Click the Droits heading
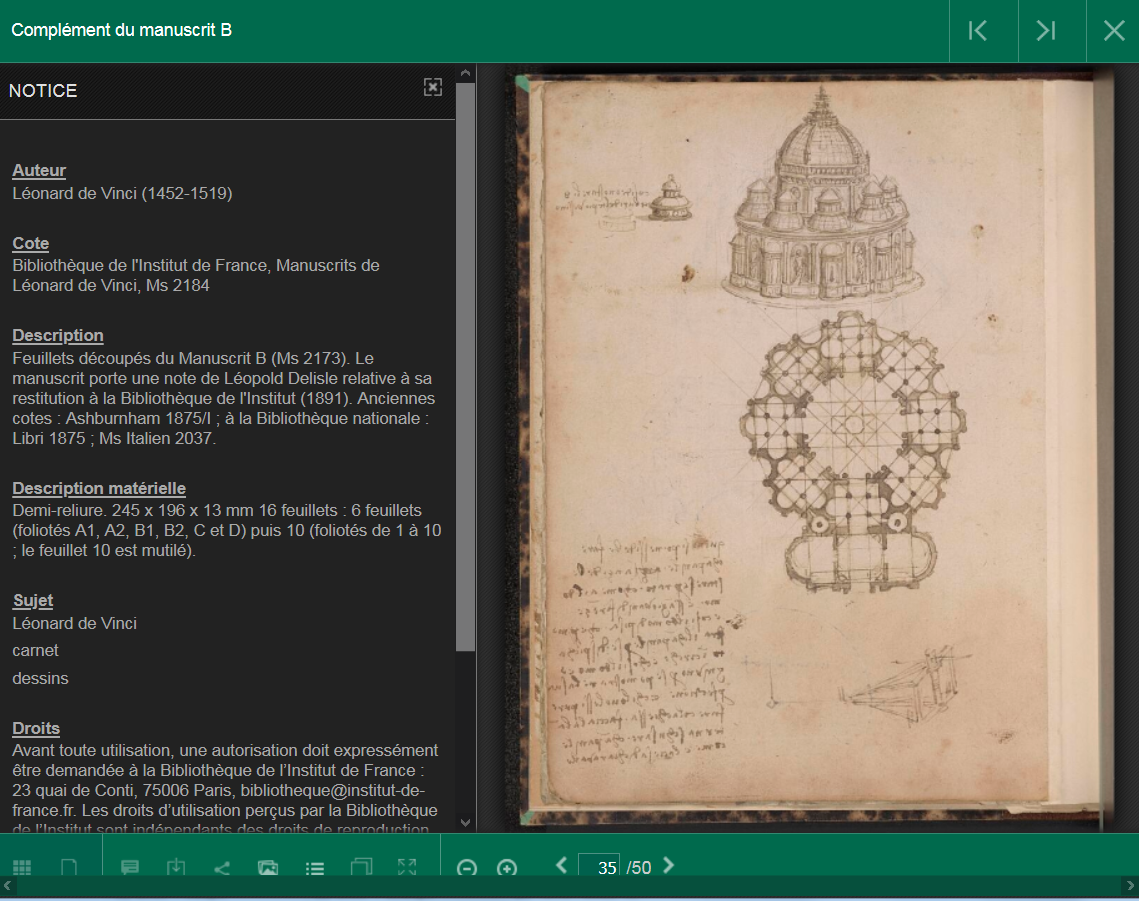This screenshot has width=1139, height=901. tap(36, 728)
